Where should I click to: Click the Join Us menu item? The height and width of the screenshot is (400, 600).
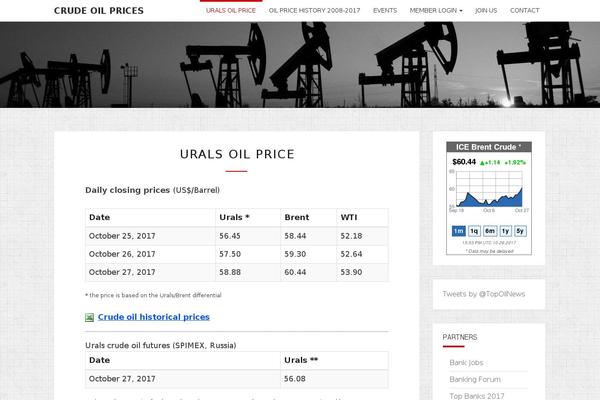tap(486, 10)
